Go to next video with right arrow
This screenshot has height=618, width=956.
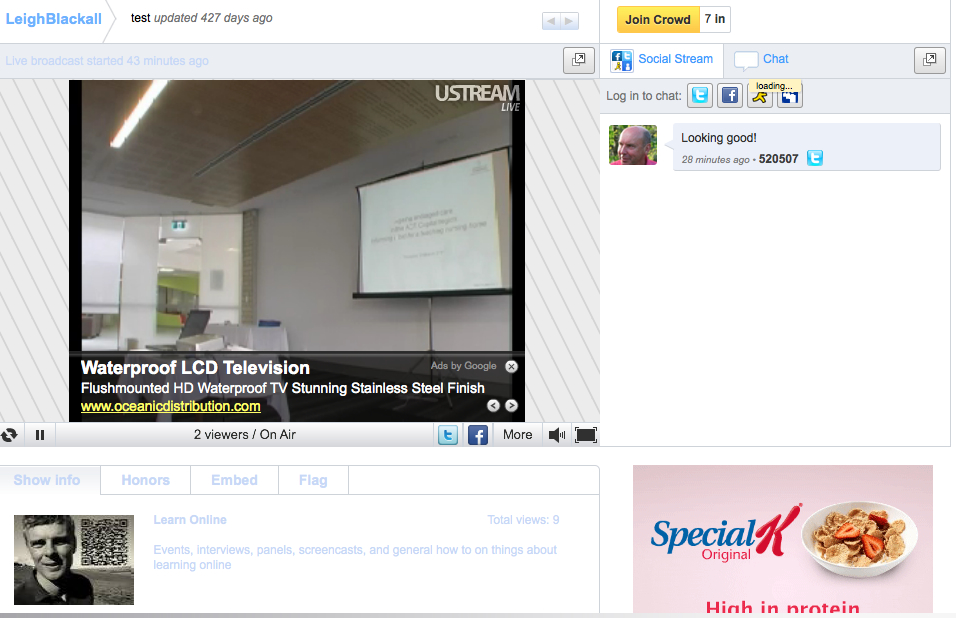[569, 21]
